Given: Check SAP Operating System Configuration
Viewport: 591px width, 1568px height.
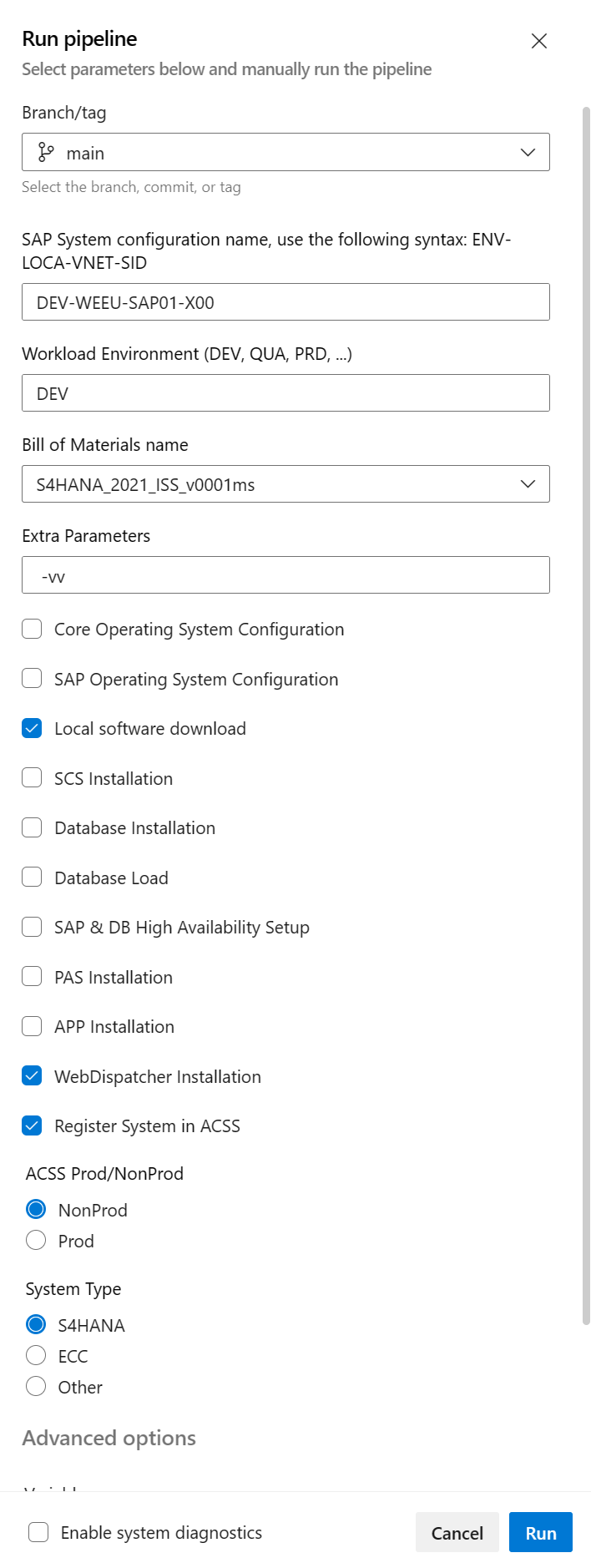Looking at the screenshot, I should (31, 678).
